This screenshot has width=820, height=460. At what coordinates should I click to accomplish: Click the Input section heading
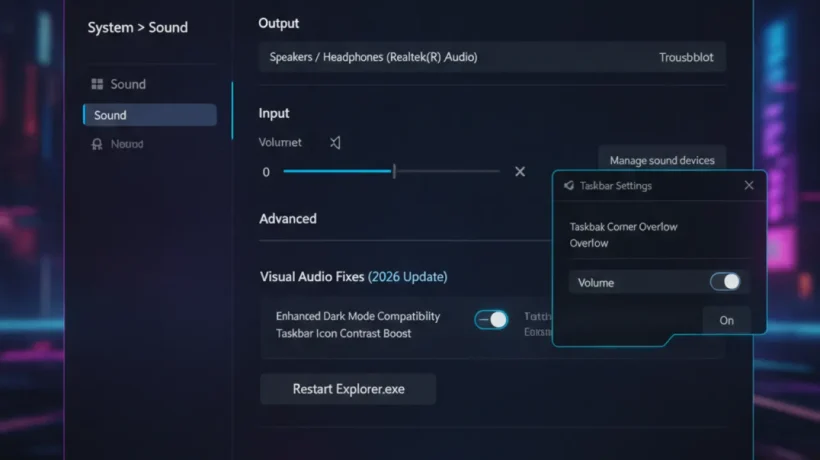coord(274,113)
